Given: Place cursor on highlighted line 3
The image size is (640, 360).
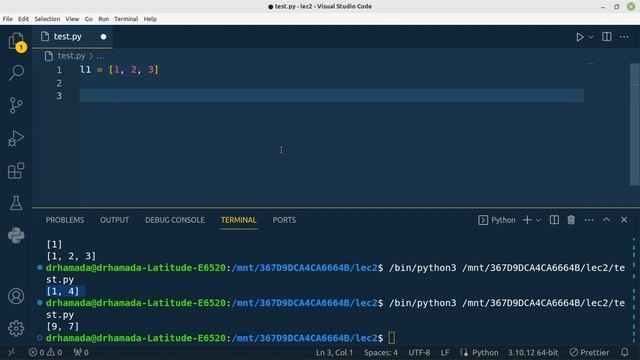Looking at the screenshot, I should [x=331, y=96].
